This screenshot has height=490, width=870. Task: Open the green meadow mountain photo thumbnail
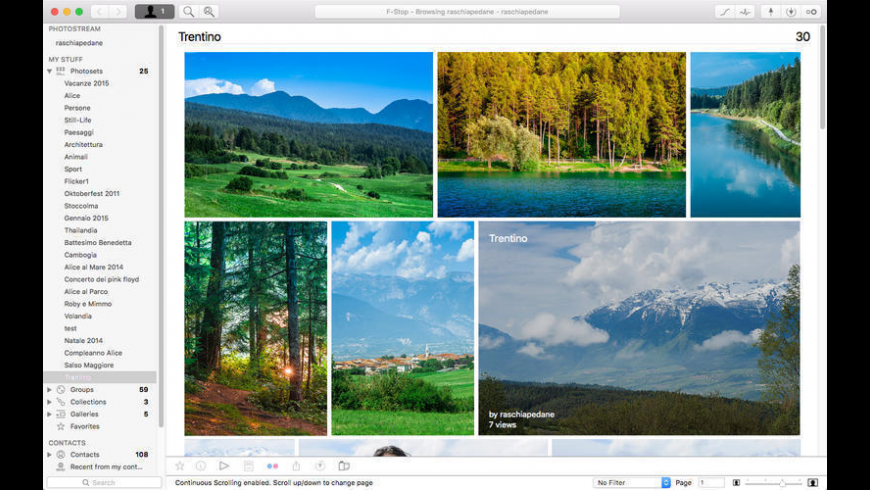(x=308, y=135)
